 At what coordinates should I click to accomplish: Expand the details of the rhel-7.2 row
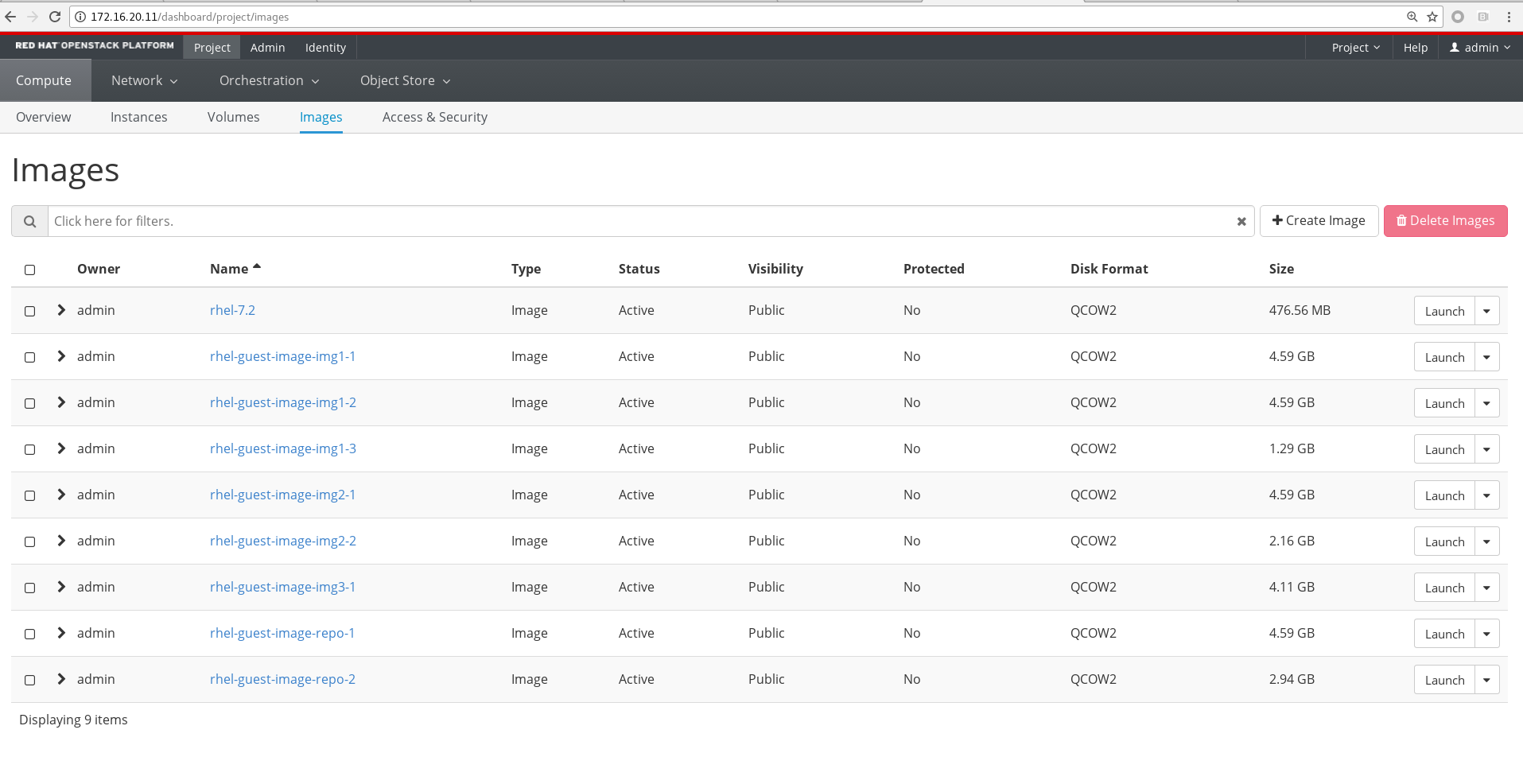[61, 310]
